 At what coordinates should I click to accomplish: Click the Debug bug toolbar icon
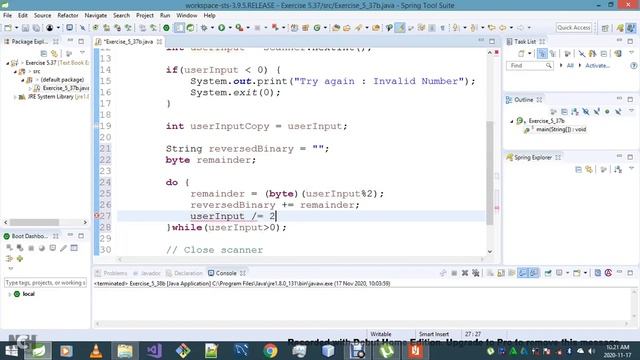click(x=204, y=28)
